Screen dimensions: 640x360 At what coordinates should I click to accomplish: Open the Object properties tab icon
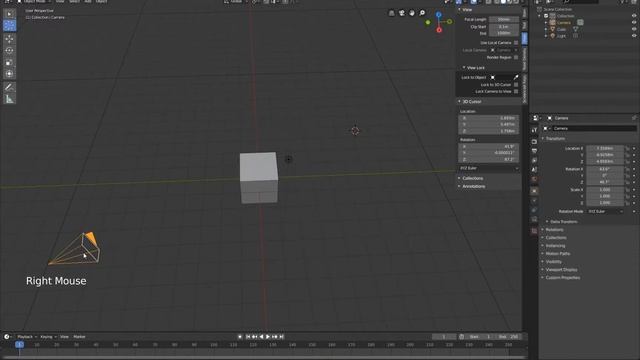pos(534,191)
